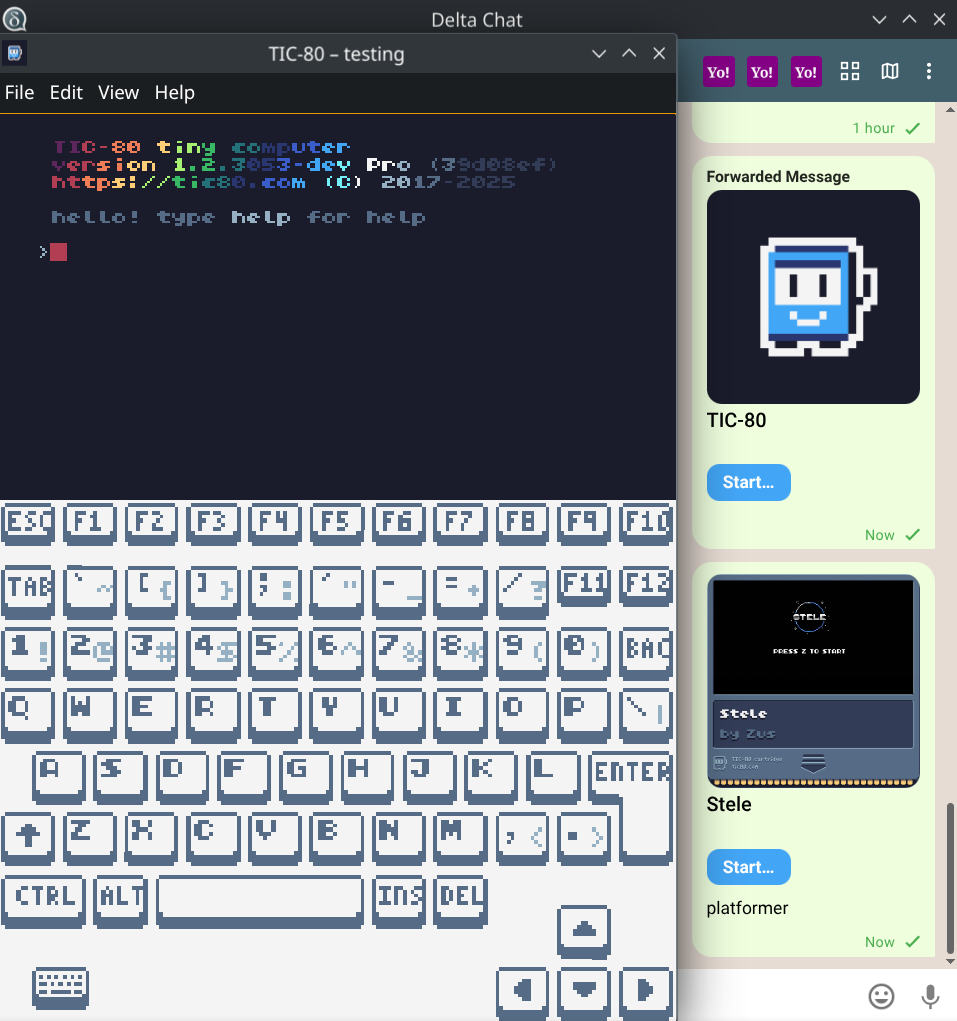This screenshot has width=957, height=1021.
Task: Click the chat scrollbar thumb
Action: pyautogui.click(x=950, y=878)
